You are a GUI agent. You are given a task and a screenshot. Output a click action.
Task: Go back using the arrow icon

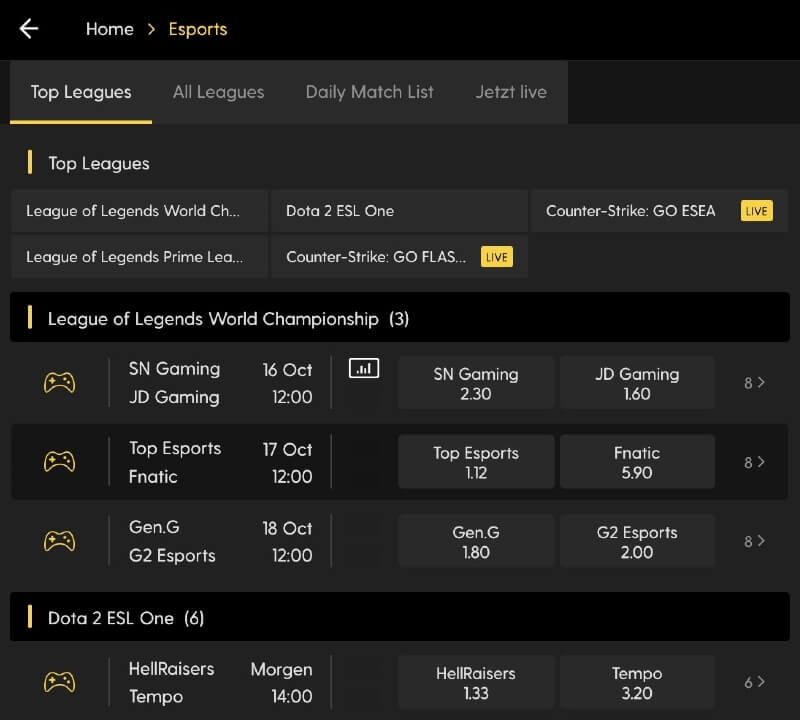pos(29,29)
